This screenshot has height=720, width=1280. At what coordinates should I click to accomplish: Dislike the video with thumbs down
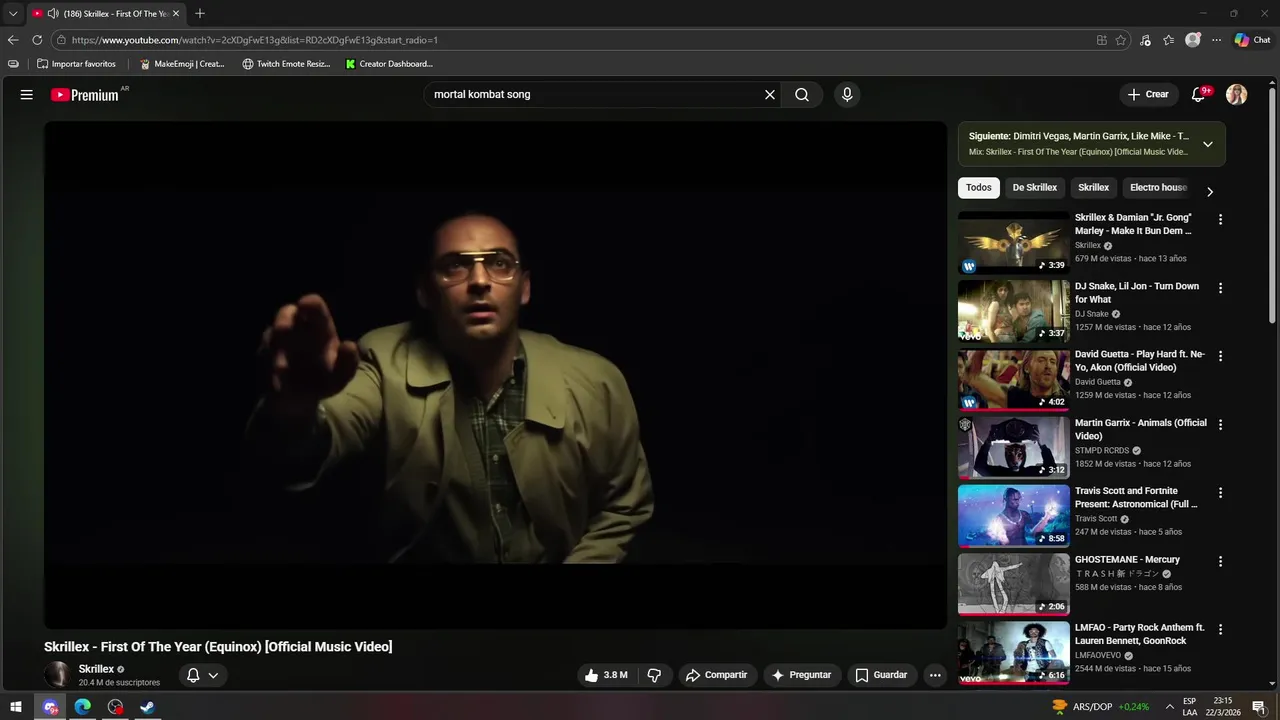[x=654, y=675]
